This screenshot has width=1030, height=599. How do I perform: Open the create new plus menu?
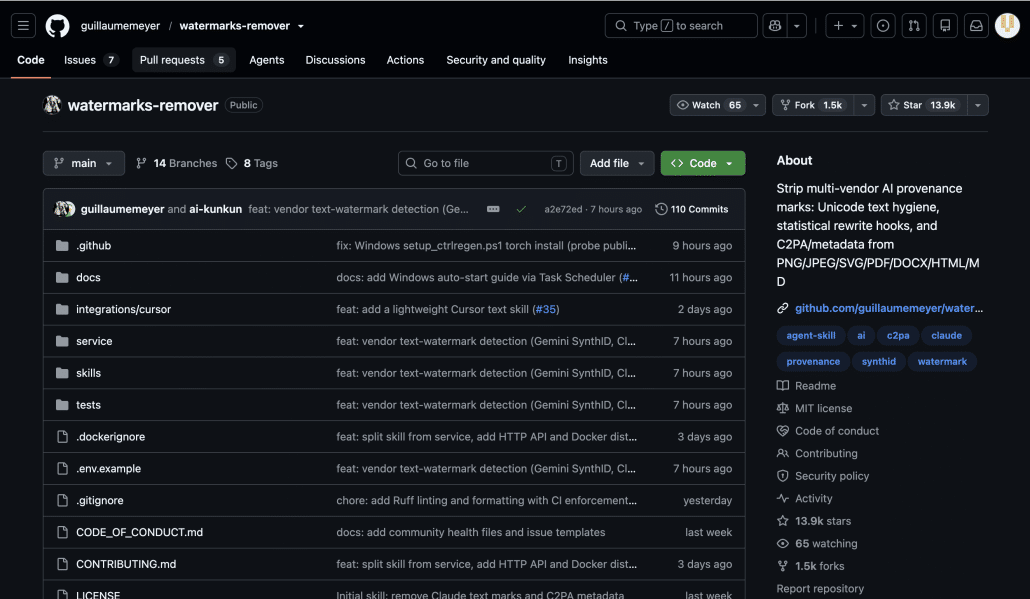click(x=845, y=26)
